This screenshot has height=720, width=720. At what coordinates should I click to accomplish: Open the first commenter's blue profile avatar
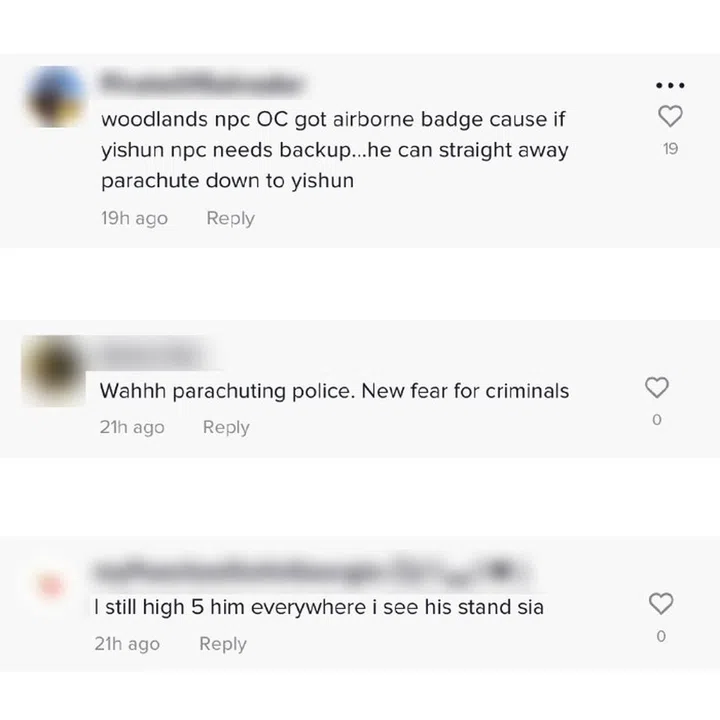[56, 96]
